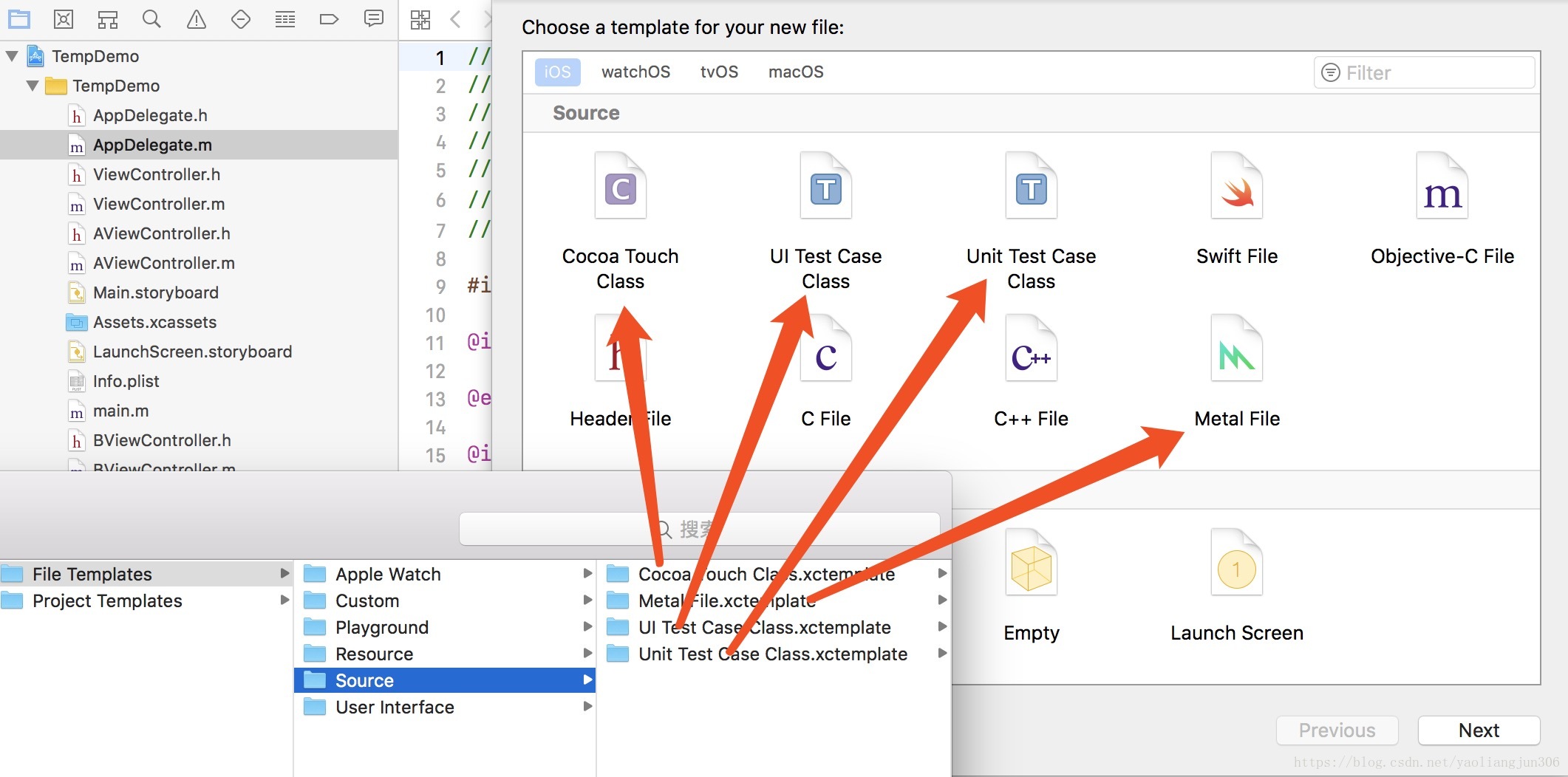This screenshot has height=777, width=1568.
Task: Expand Resource folder arrow in Finder
Action: [587, 654]
